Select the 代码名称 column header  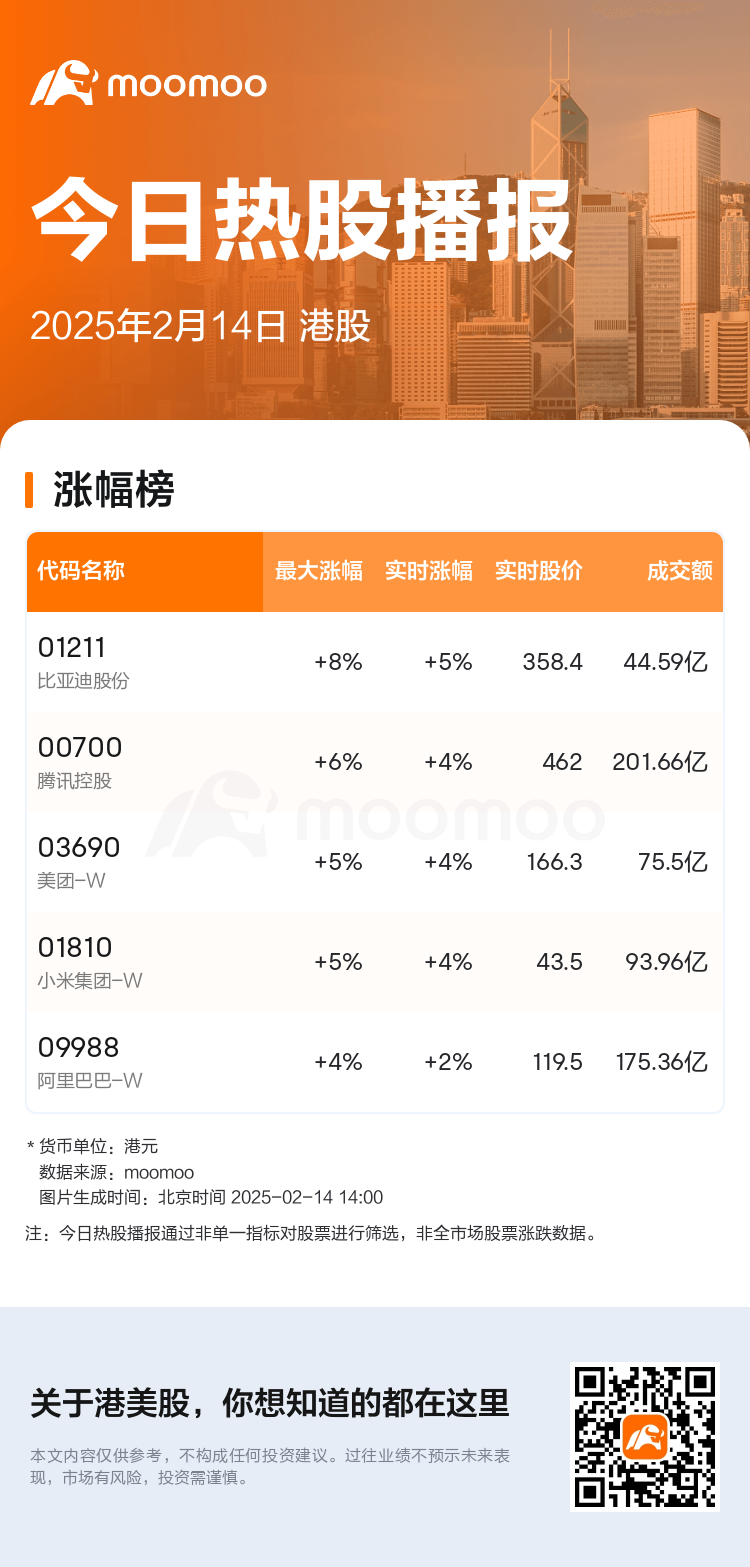click(81, 571)
